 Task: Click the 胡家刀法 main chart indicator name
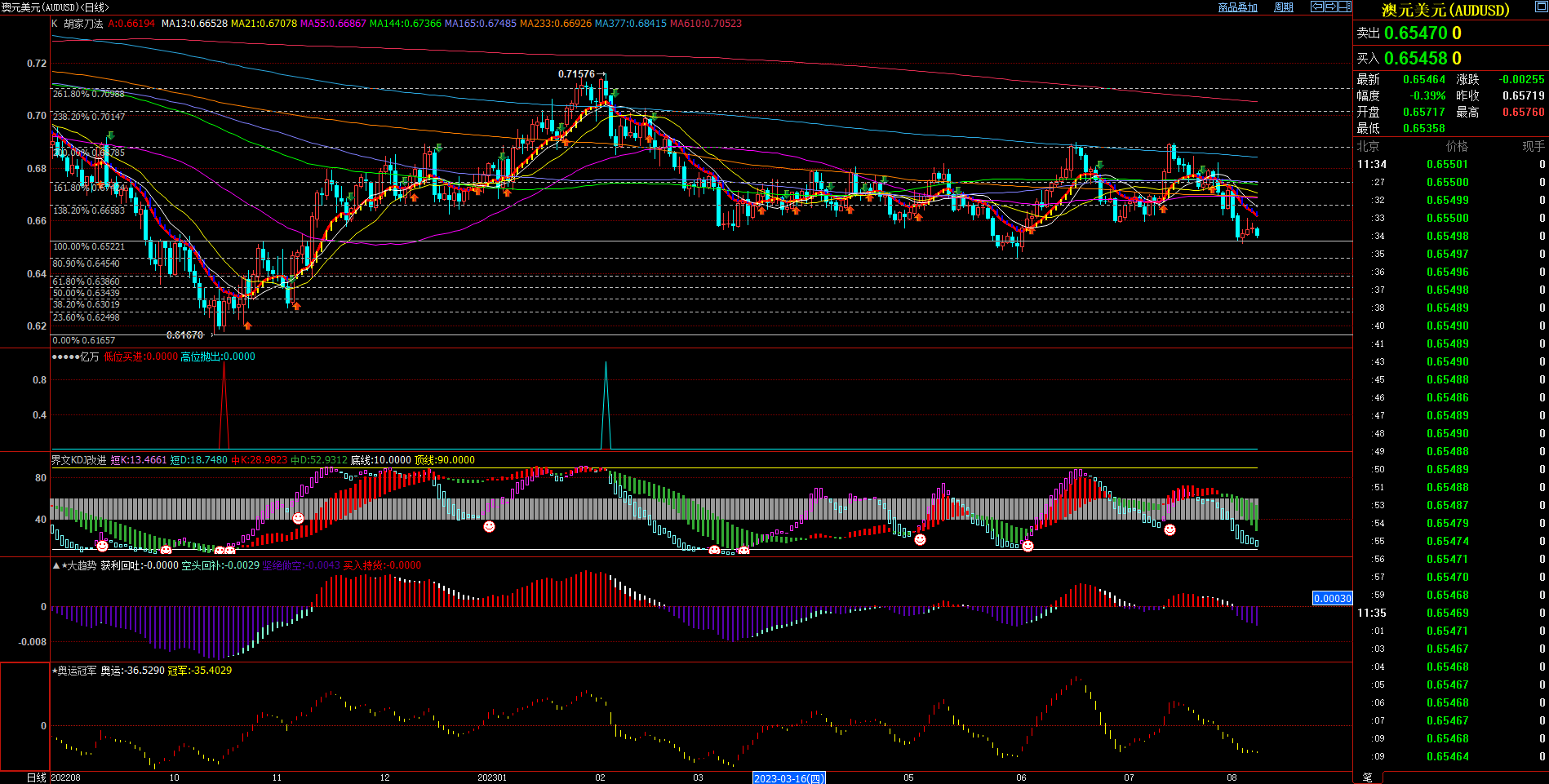(x=83, y=24)
